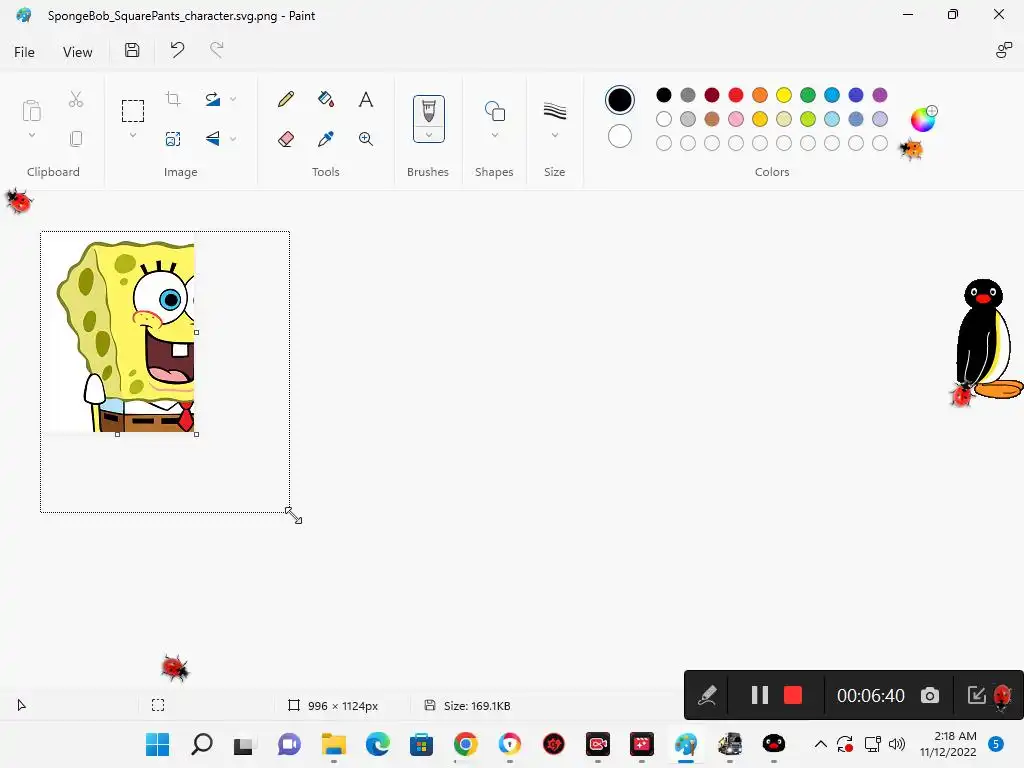The image size is (1024, 768).
Task: Click the Pingu penguin desktop pet
Action: coord(988,340)
